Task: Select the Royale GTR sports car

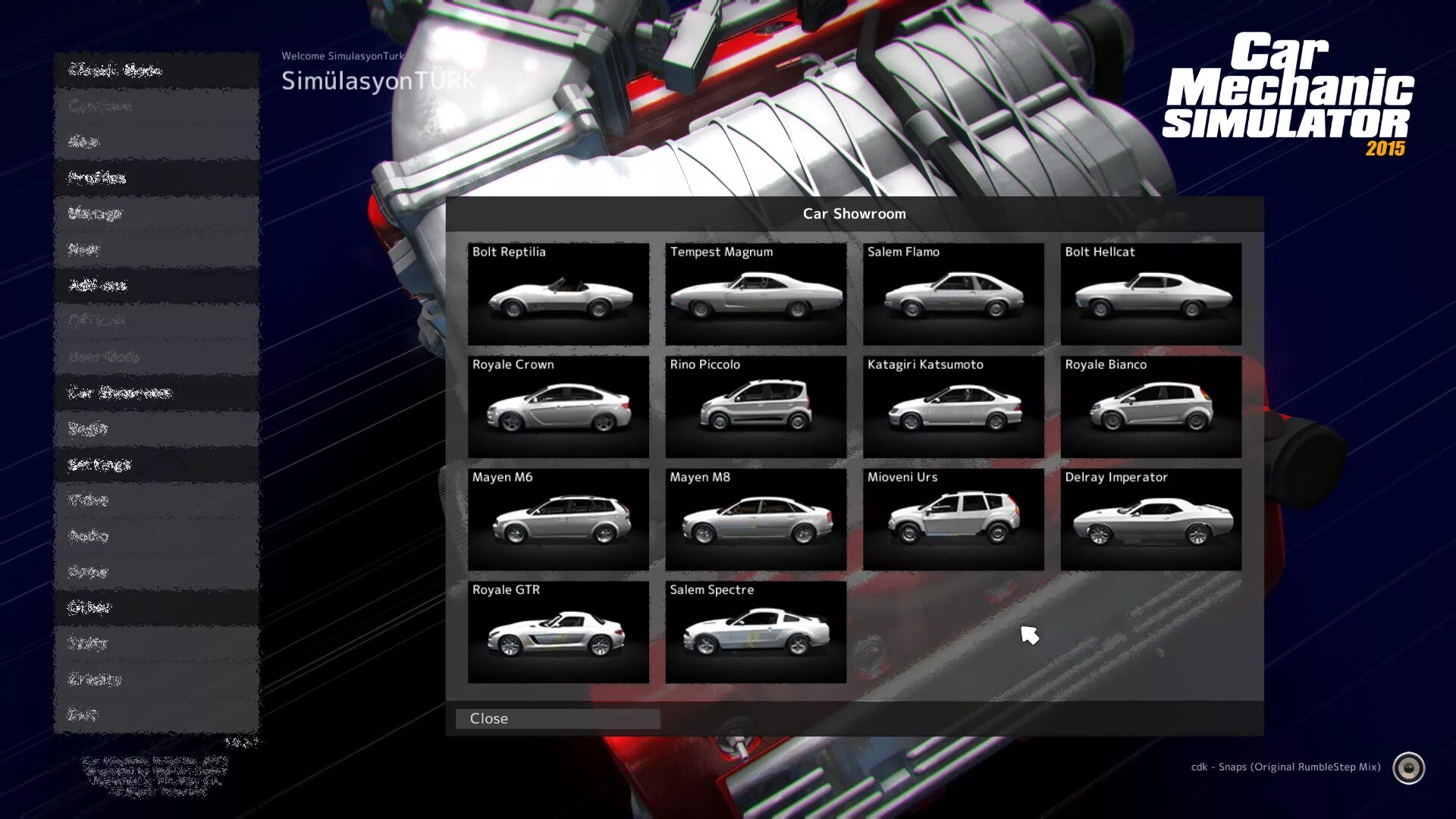Action: pyautogui.click(x=558, y=632)
